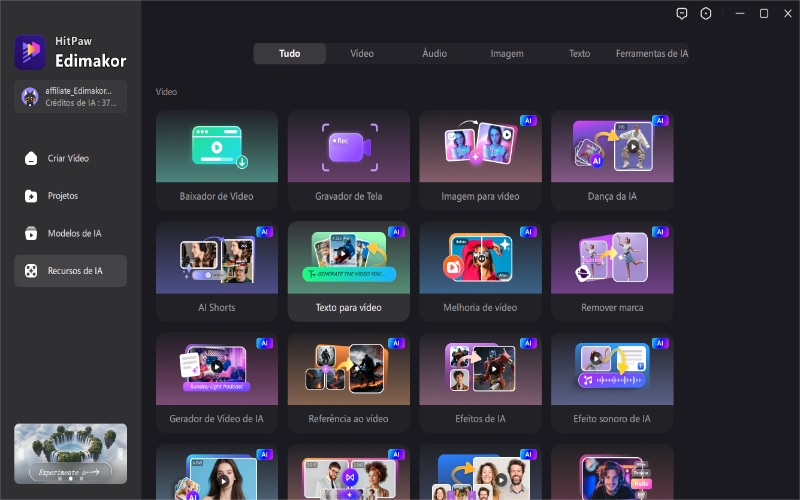The width and height of the screenshot is (800, 500).
Task: Click the Modelos de IA sidebar icon
Action: (31, 233)
